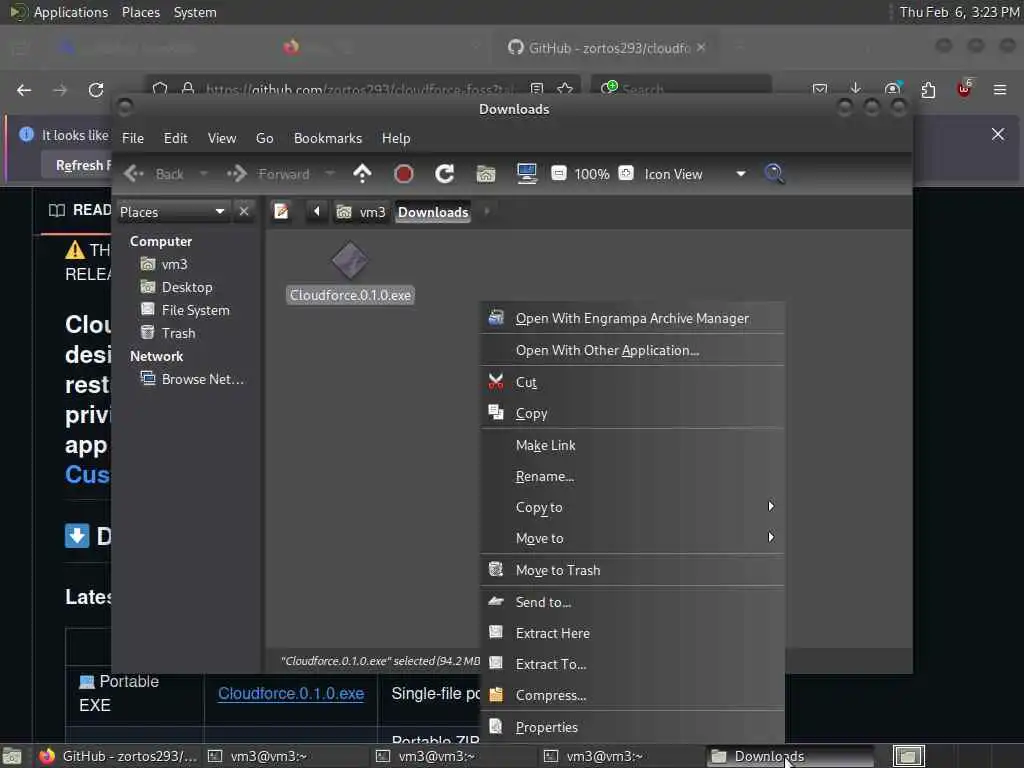Open the Computer toolbar icon

coord(526,174)
